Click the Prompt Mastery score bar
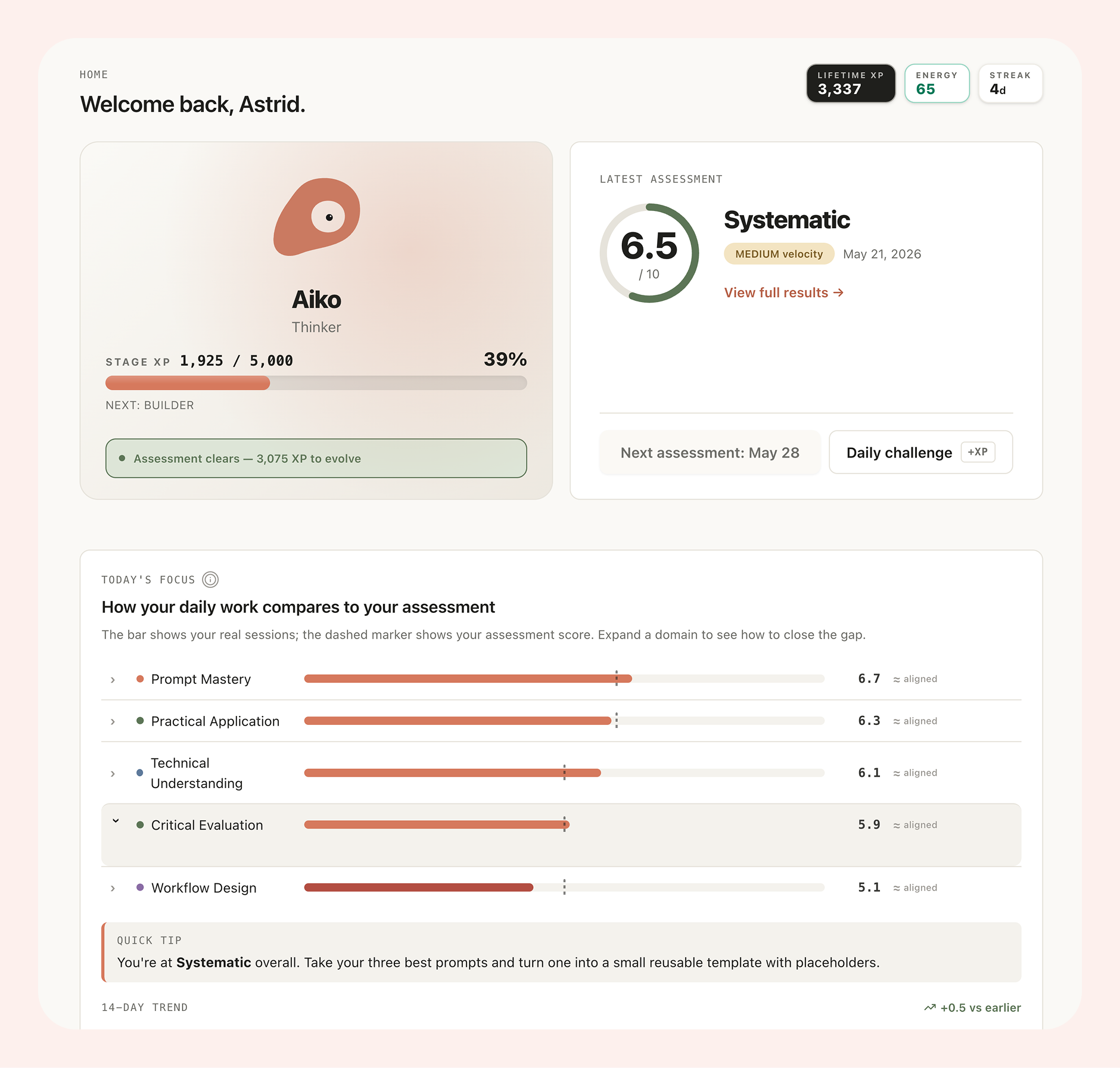1120x1068 pixels. coord(564,678)
